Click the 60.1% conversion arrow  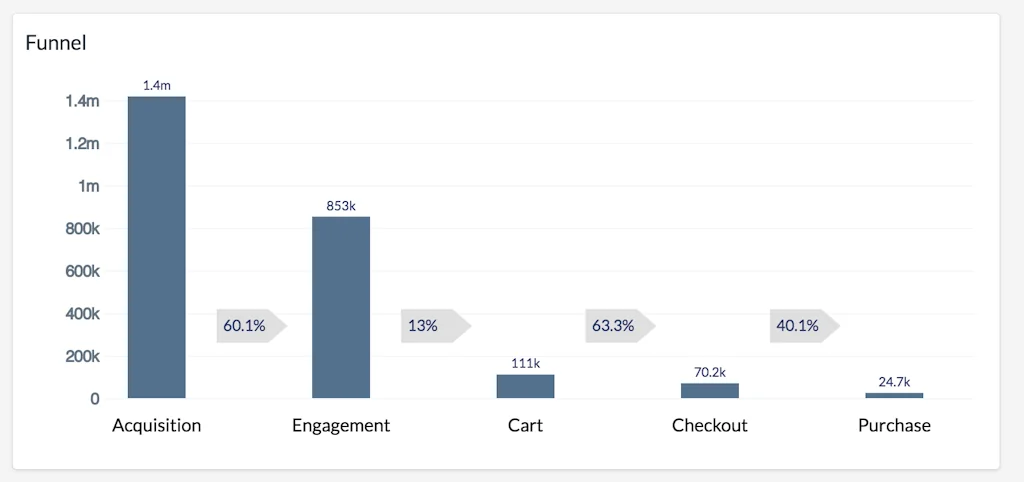coord(250,326)
